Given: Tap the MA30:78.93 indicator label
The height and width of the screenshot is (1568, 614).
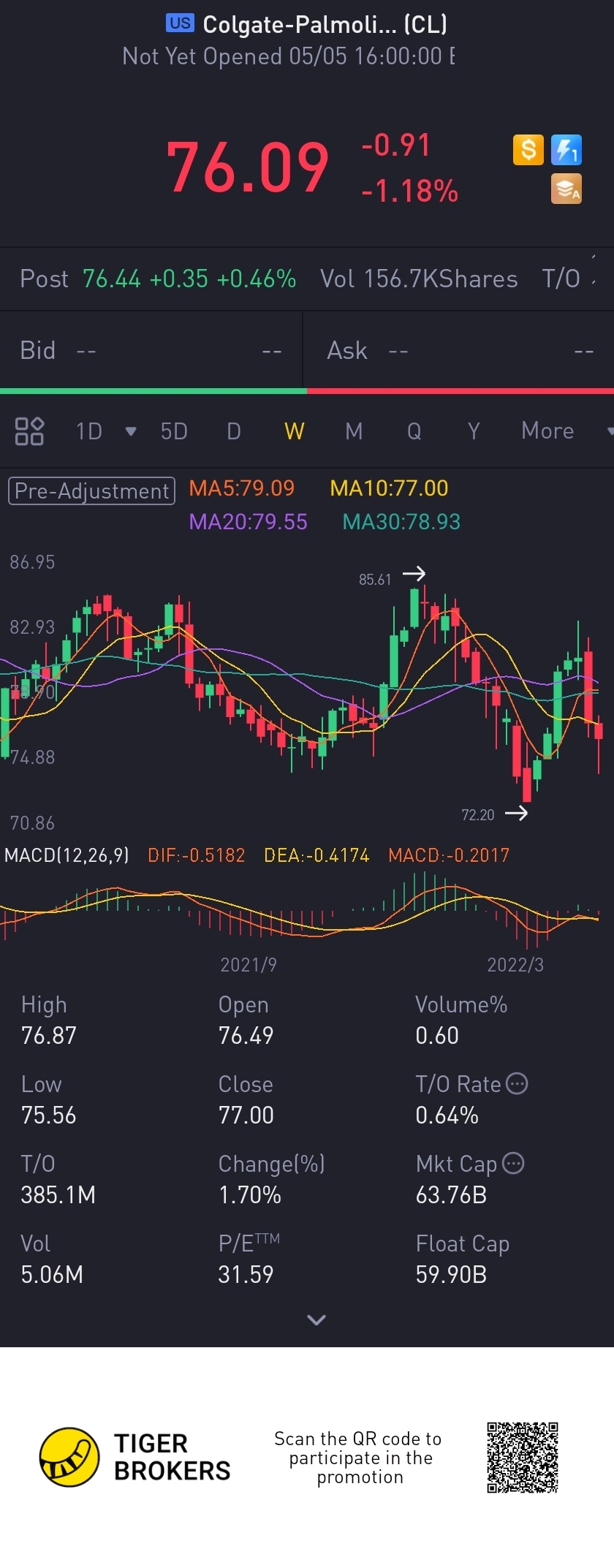Looking at the screenshot, I should 401,522.
